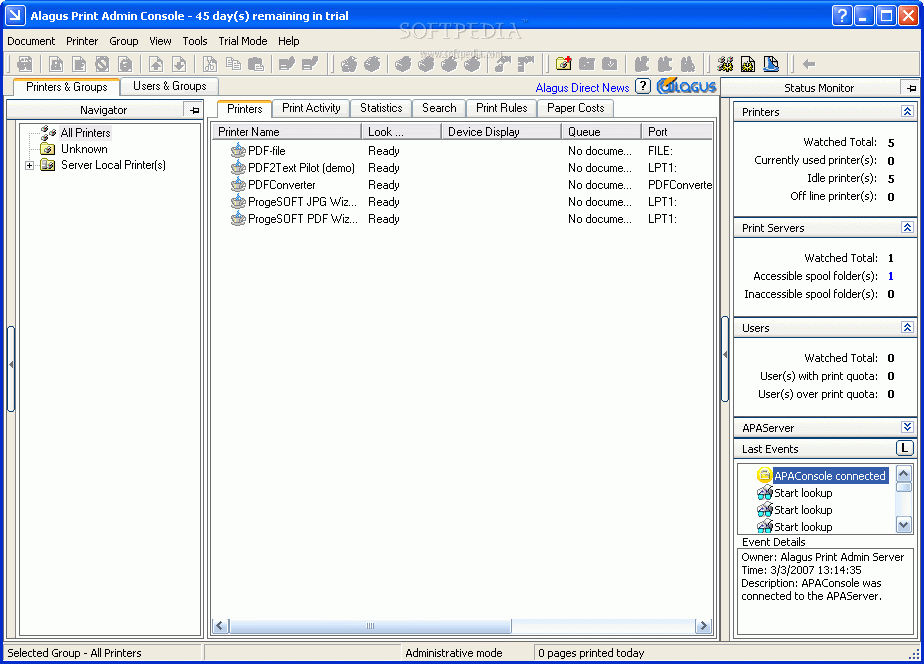This screenshot has height=664, width=924.
Task: Click the move document up toolbar icon
Action: (156, 64)
